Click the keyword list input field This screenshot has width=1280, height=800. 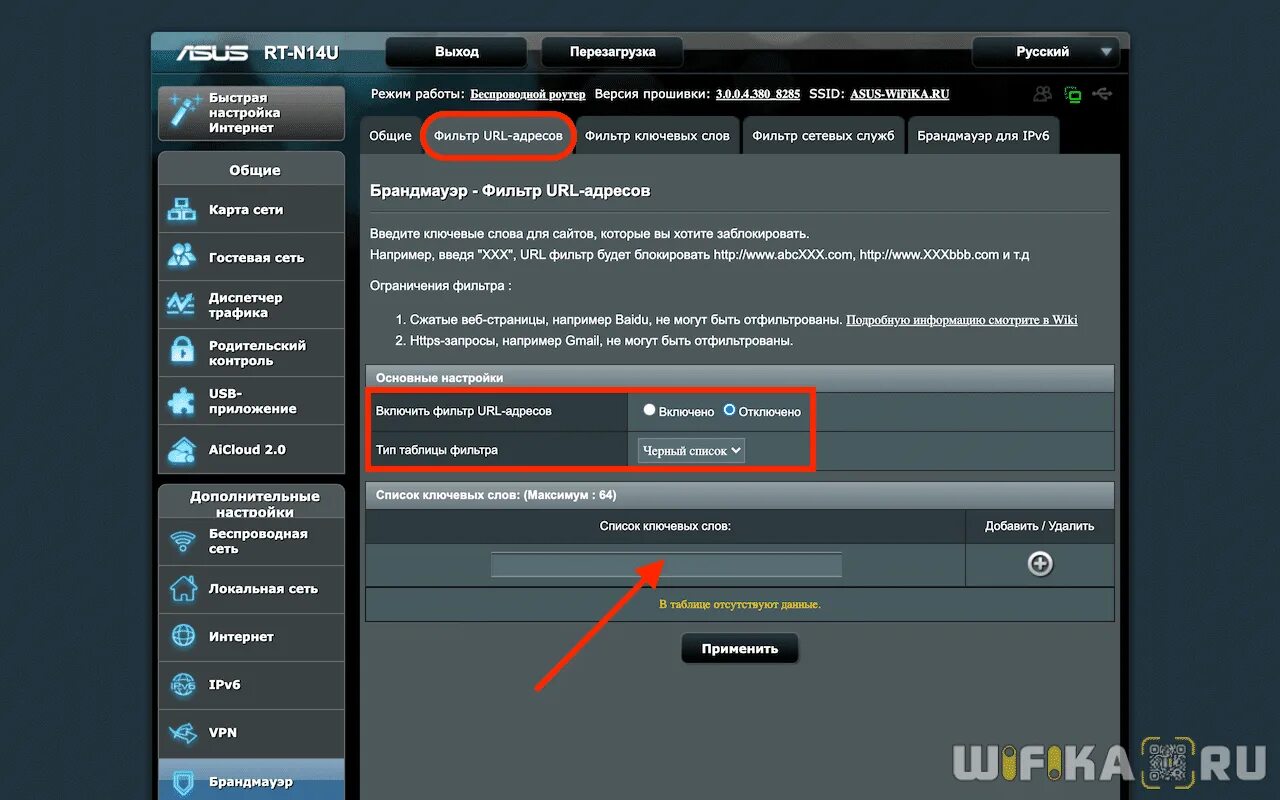666,565
